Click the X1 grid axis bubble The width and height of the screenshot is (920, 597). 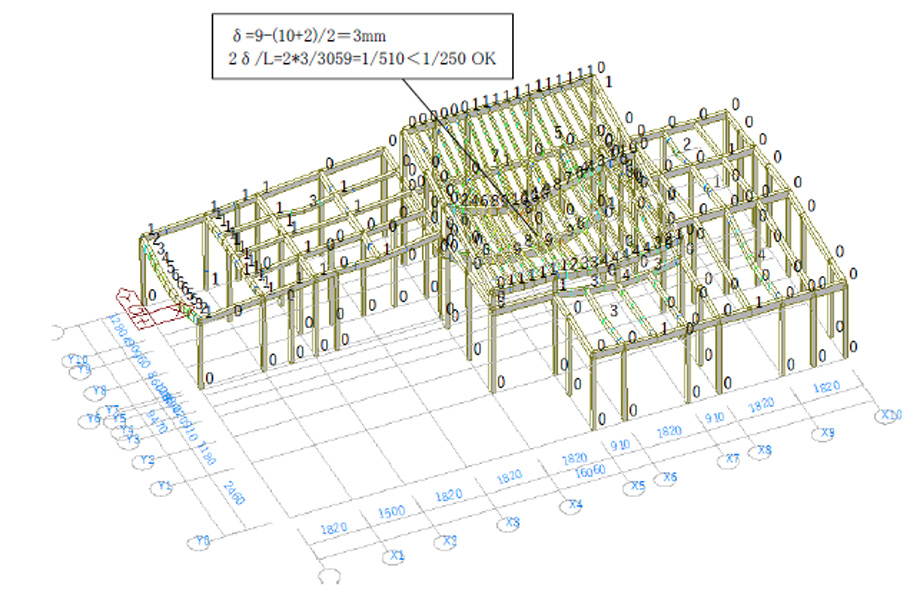click(x=397, y=554)
